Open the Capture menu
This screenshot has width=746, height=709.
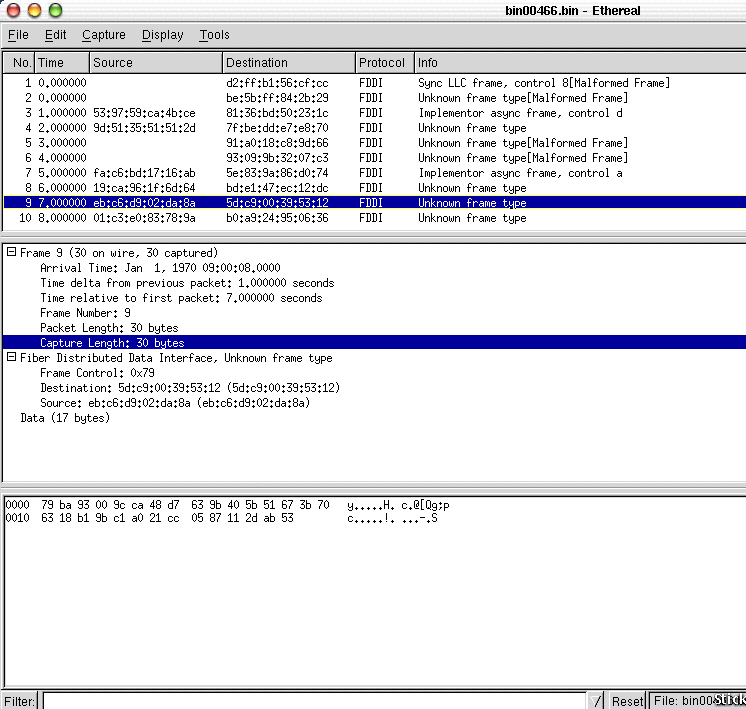click(103, 35)
